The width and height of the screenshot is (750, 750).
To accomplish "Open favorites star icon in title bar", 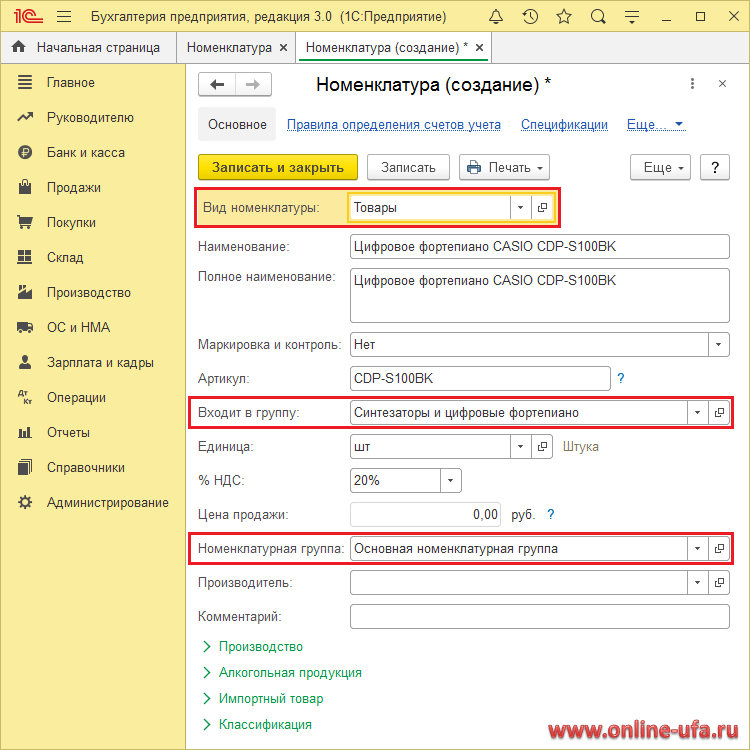I will [x=564, y=17].
